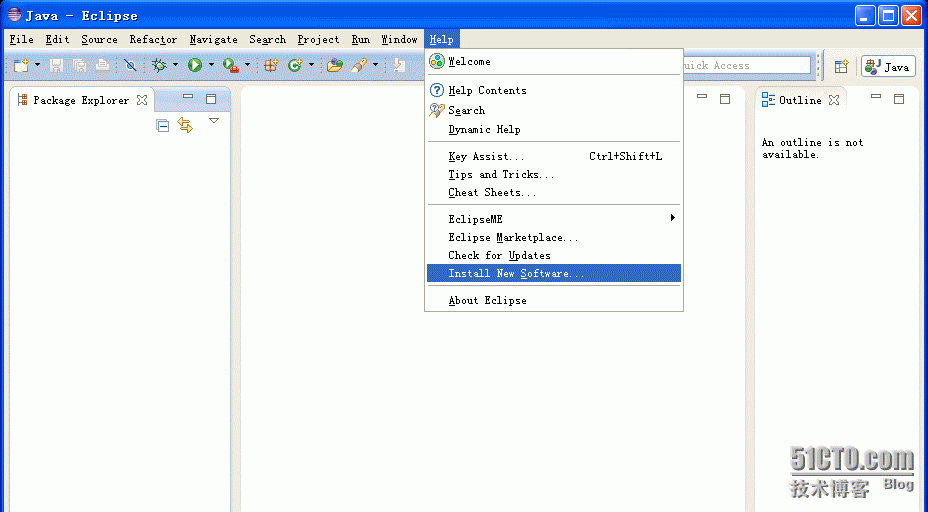Click the Quick Access search field

click(746, 65)
